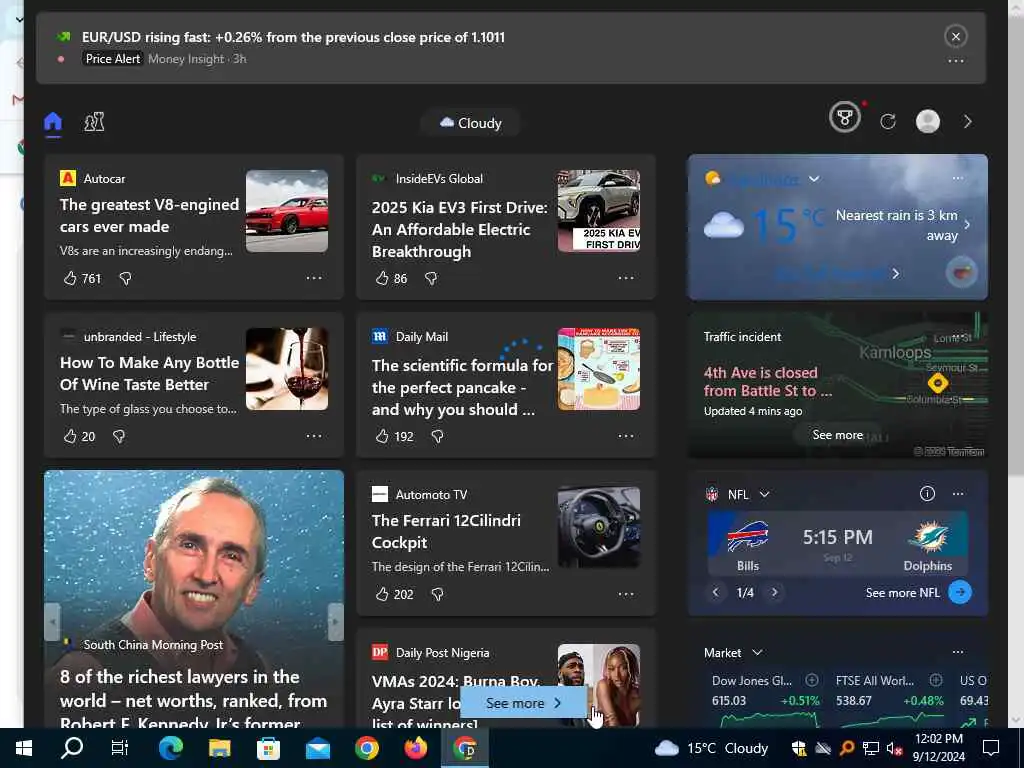Open the Games tab with chess icon
The image size is (1024, 768).
coord(94,121)
